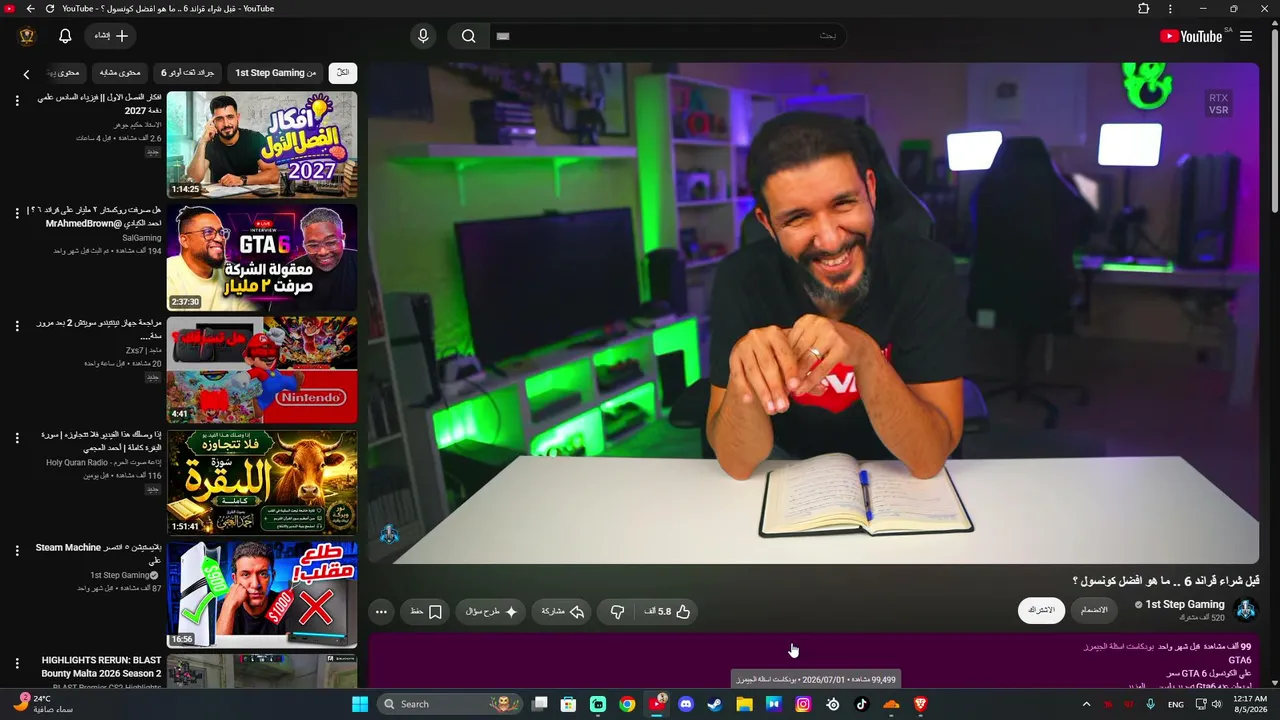1280x720 pixels.
Task: Select the 'الكل' filter chip
Action: (343, 73)
